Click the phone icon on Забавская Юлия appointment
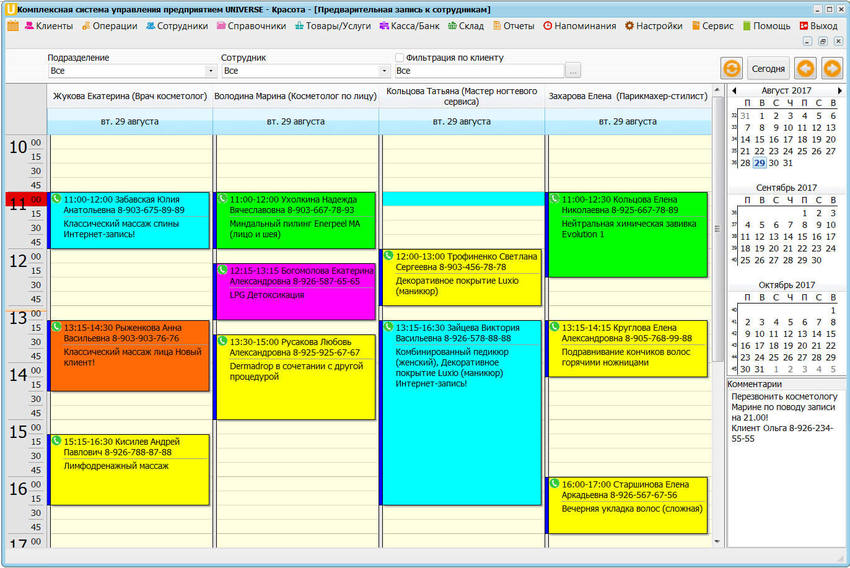The image size is (850, 568). (x=57, y=199)
